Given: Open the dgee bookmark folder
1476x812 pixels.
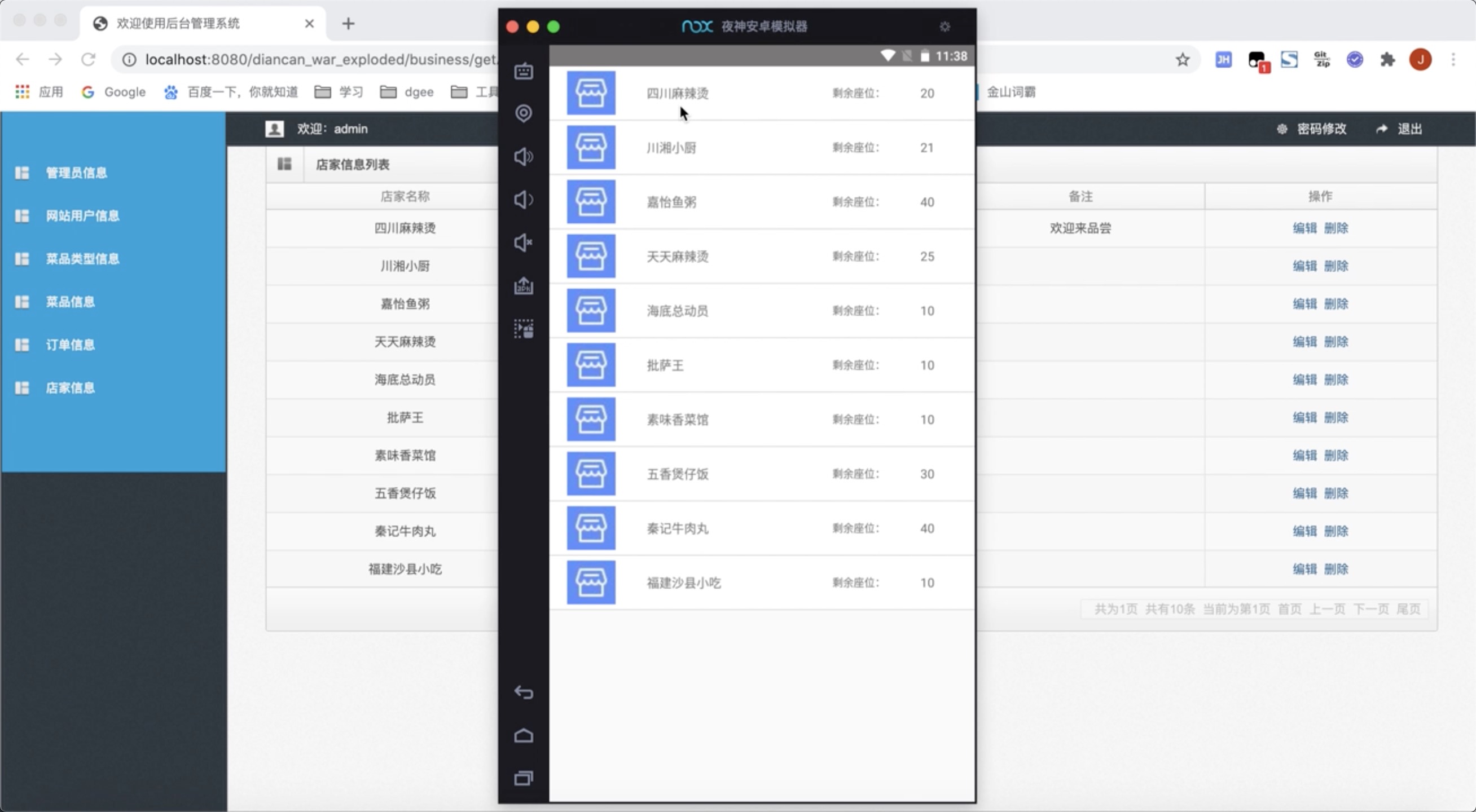Looking at the screenshot, I should [x=407, y=91].
